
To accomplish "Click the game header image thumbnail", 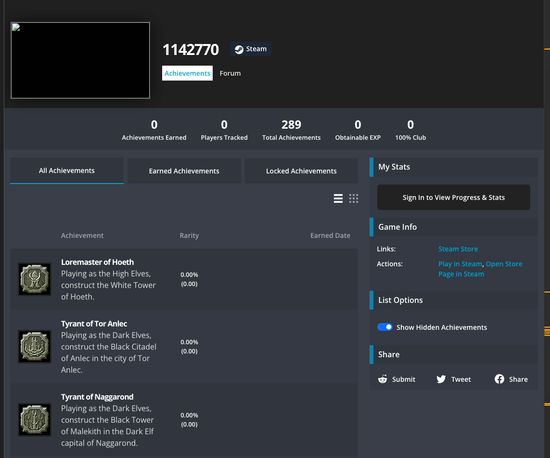I will 80,60.
